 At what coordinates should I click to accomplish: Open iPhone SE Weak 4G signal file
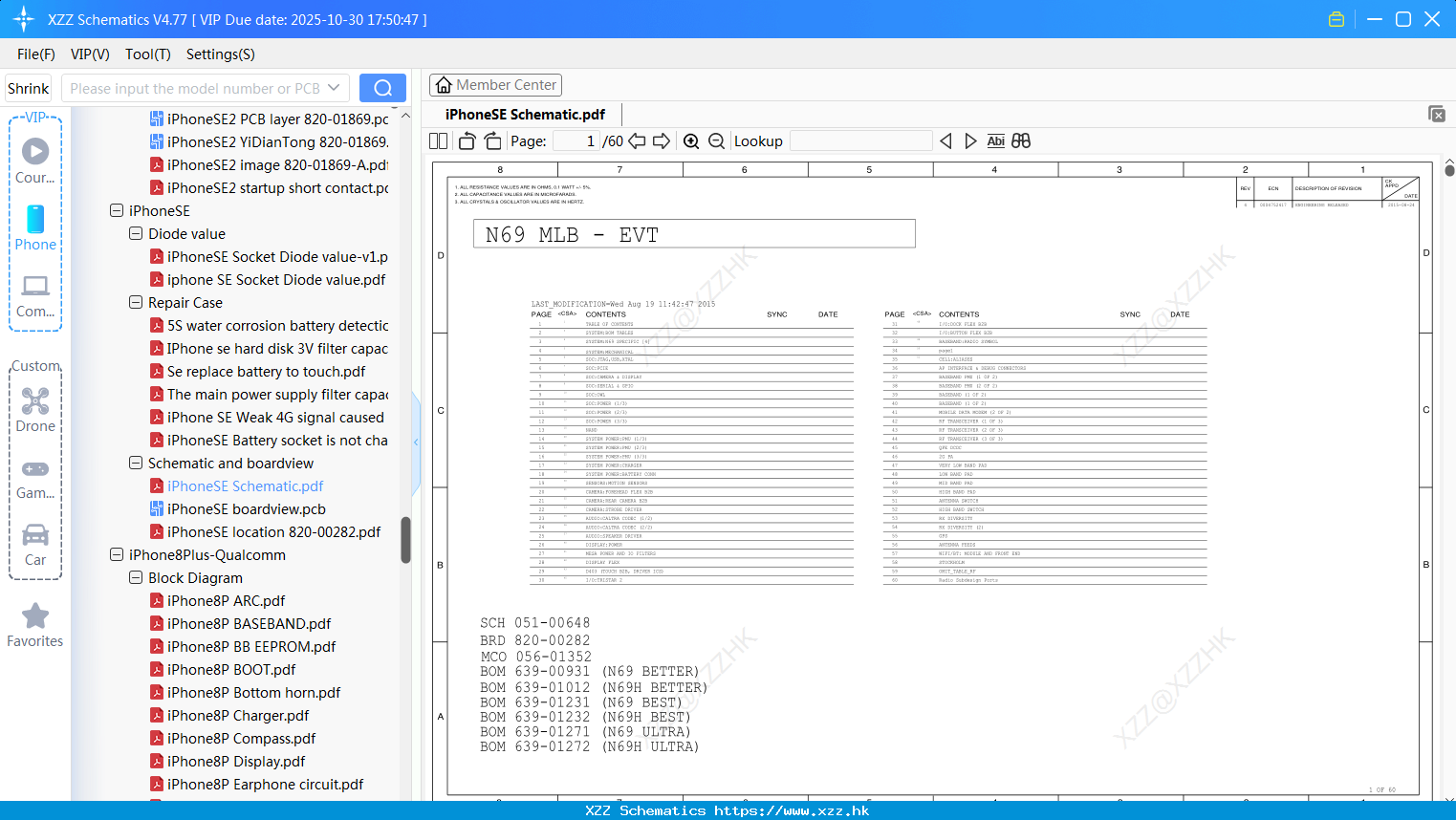pyautogui.click(x=275, y=417)
